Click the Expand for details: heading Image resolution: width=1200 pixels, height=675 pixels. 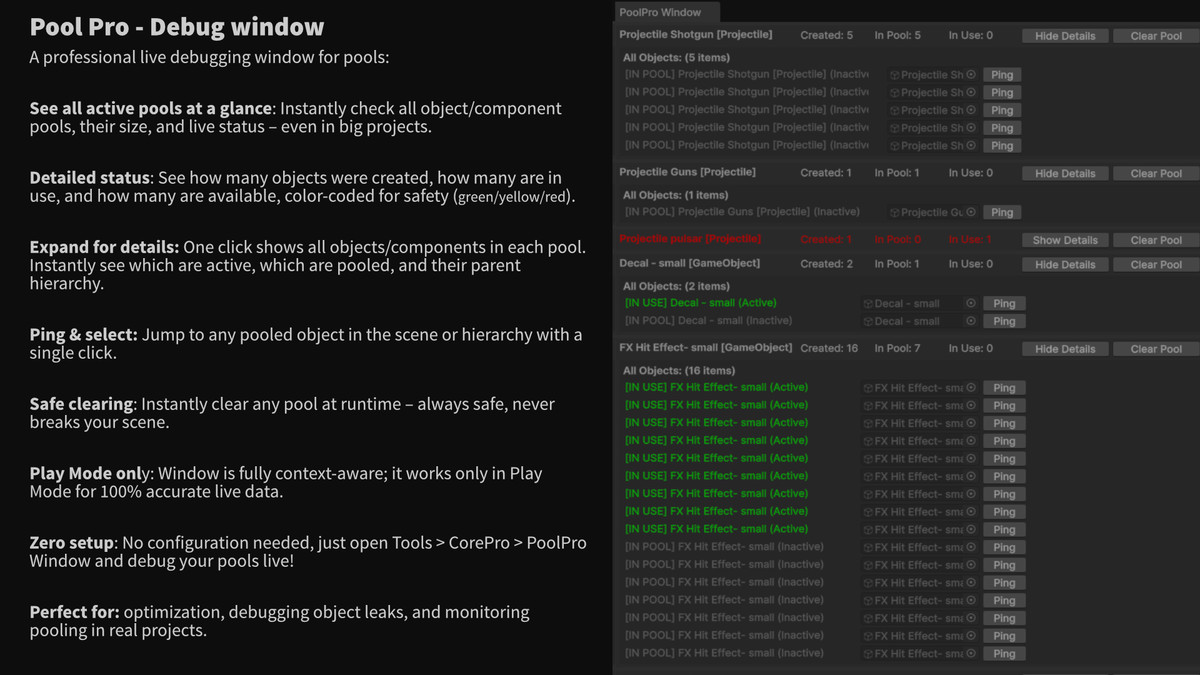pos(104,247)
